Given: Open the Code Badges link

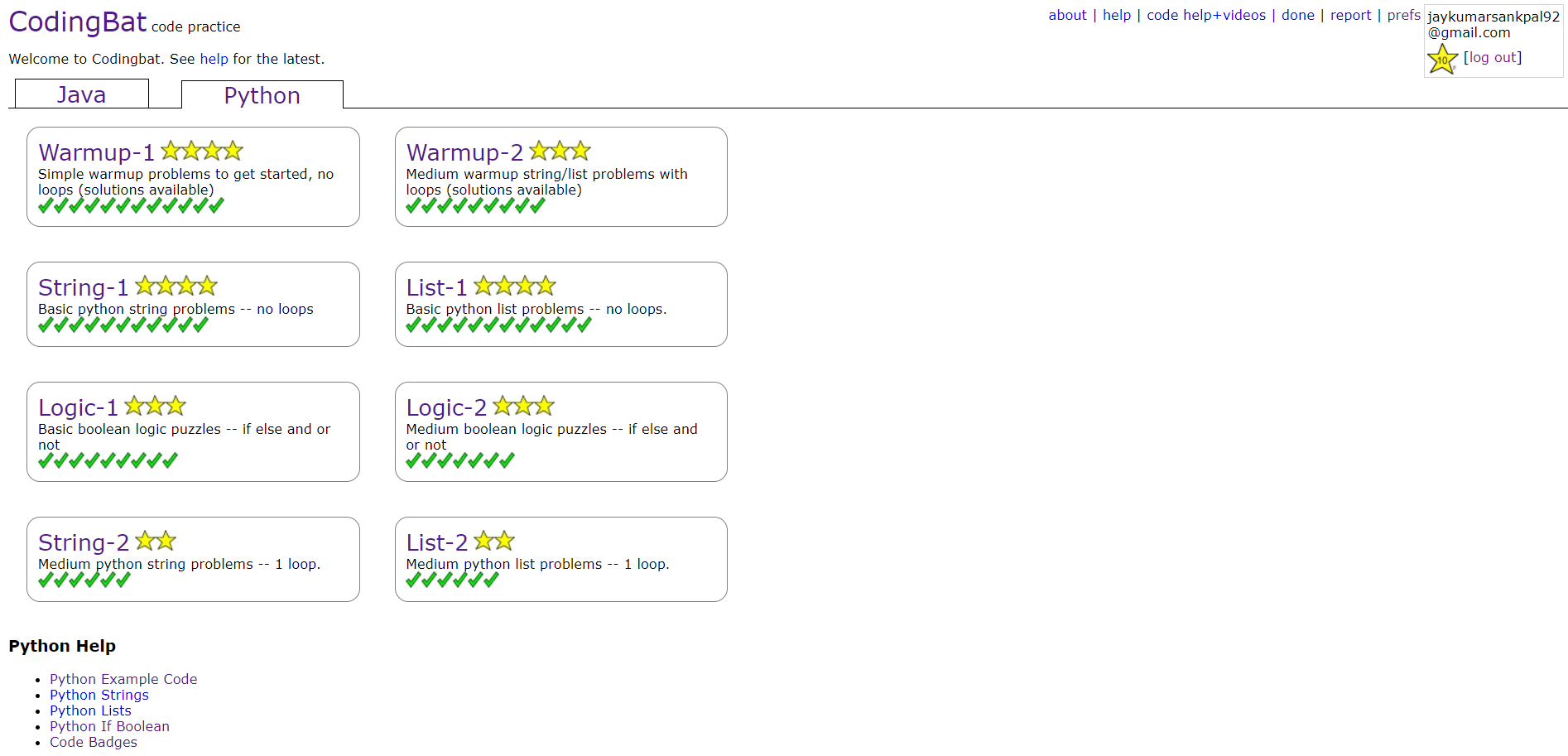Looking at the screenshot, I should (x=94, y=742).
